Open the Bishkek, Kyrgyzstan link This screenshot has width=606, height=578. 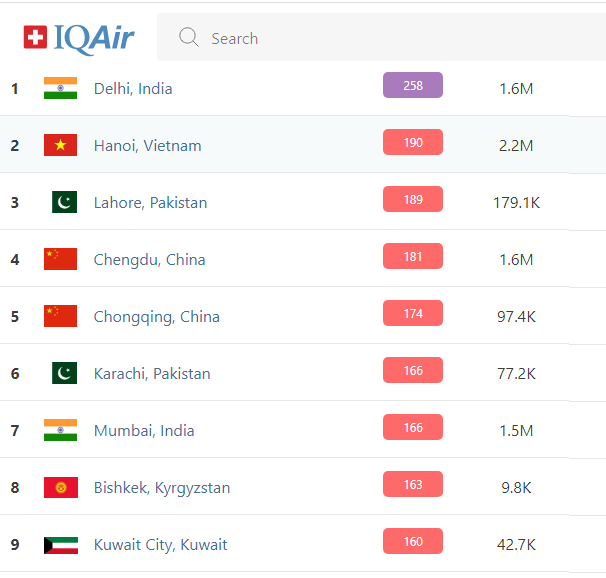pyautogui.click(x=162, y=487)
